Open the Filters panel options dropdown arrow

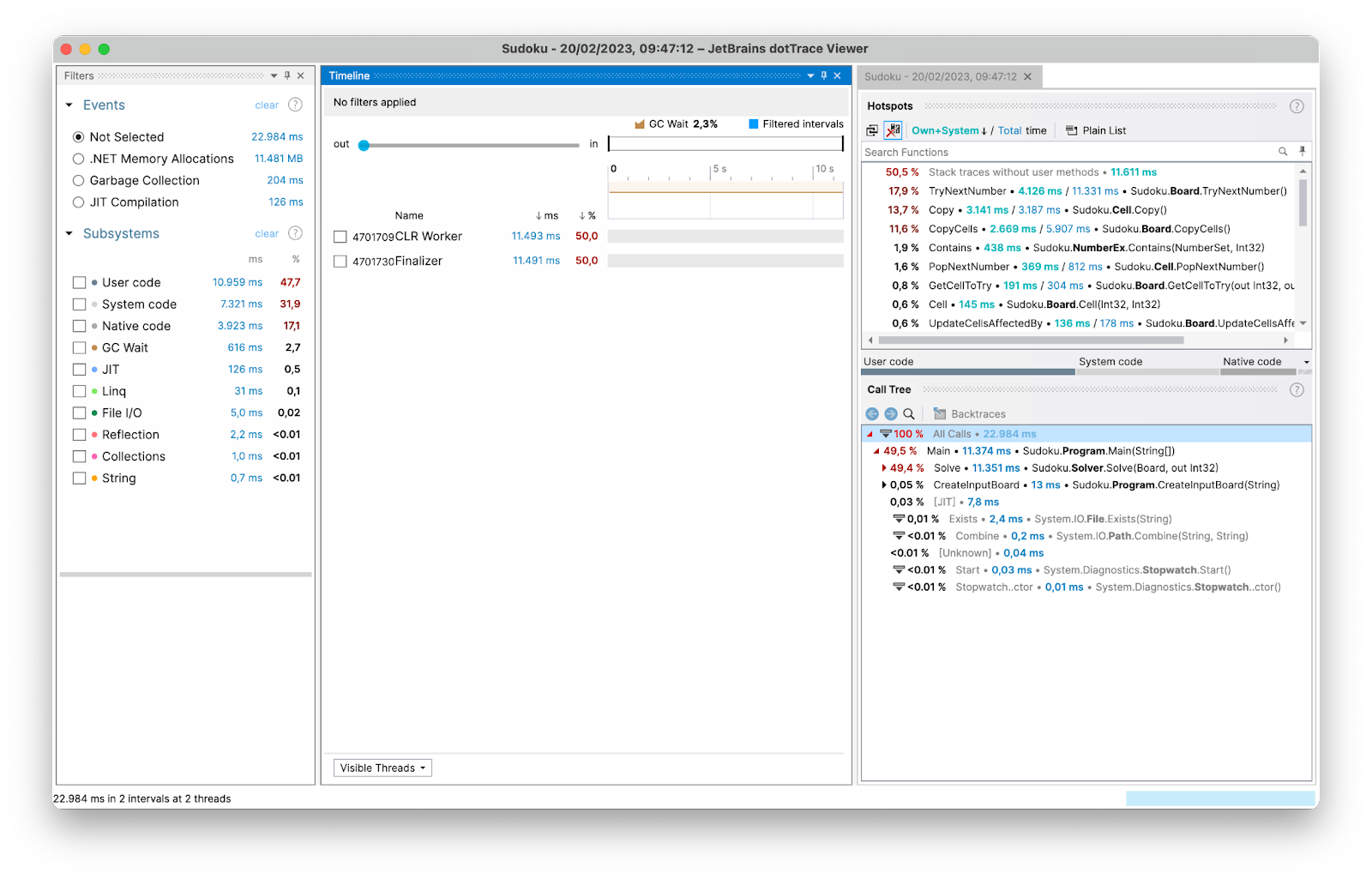tap(274, 75)
